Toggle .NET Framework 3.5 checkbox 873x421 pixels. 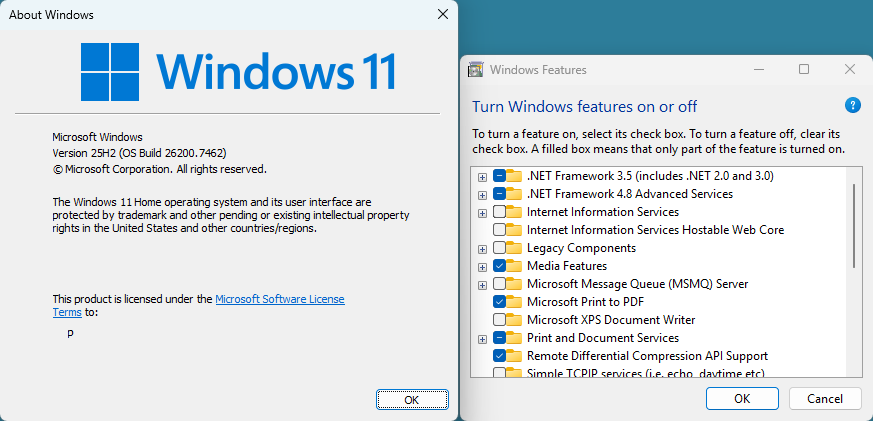pos(499,177)
